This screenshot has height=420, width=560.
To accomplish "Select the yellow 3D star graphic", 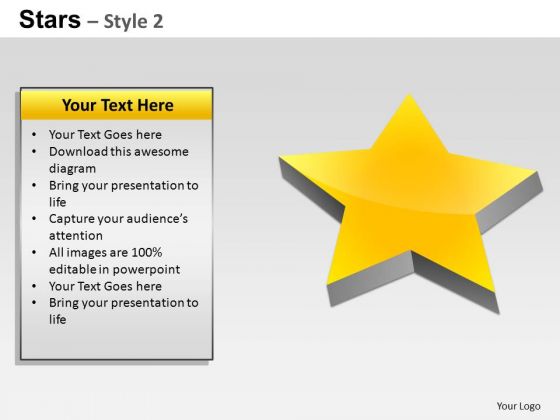I will tap(411, 204).
